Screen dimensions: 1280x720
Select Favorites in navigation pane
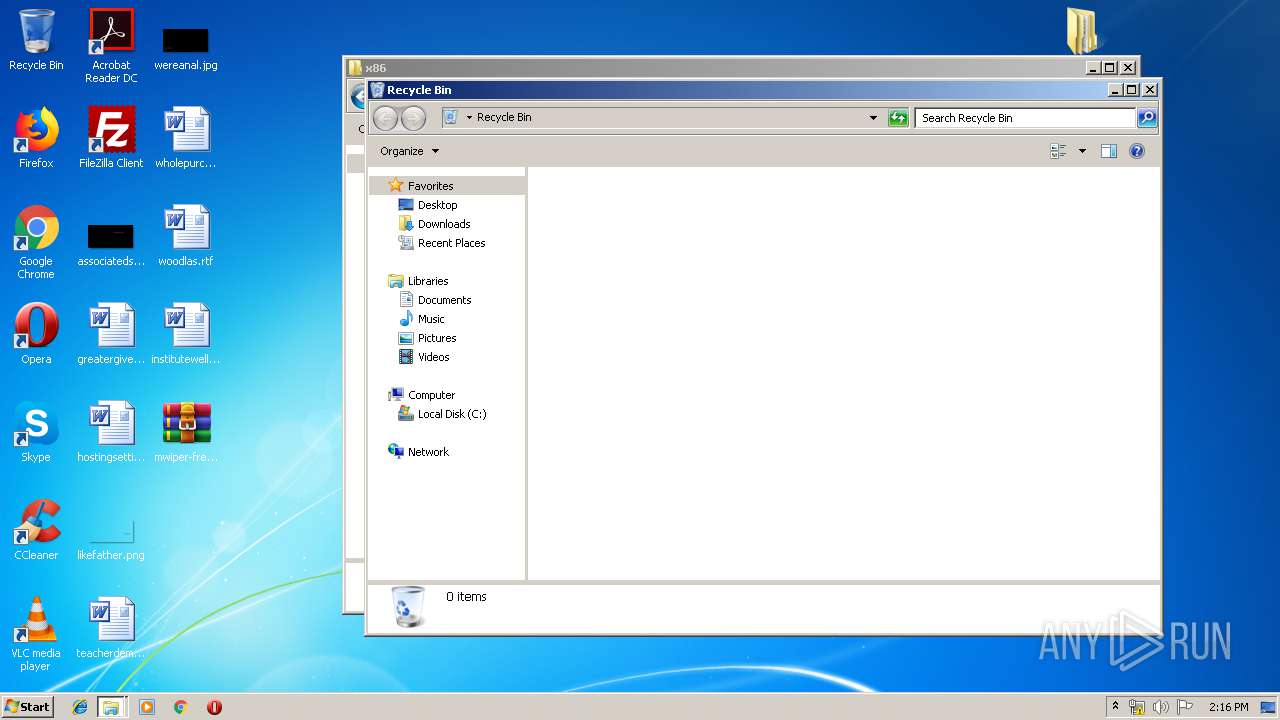[430, 186]
